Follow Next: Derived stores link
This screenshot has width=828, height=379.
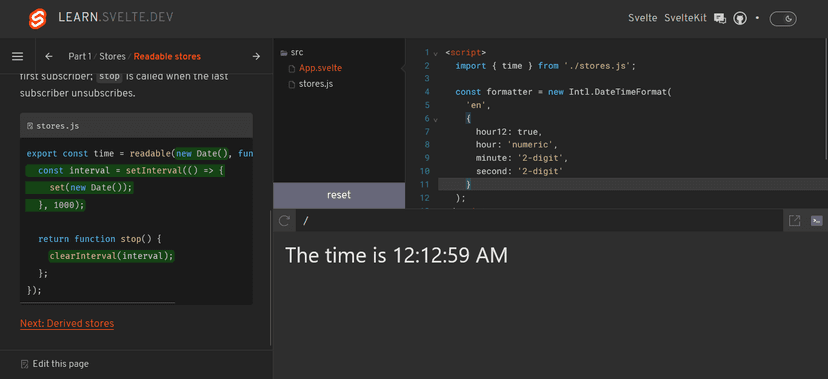[x=67, y=323]
